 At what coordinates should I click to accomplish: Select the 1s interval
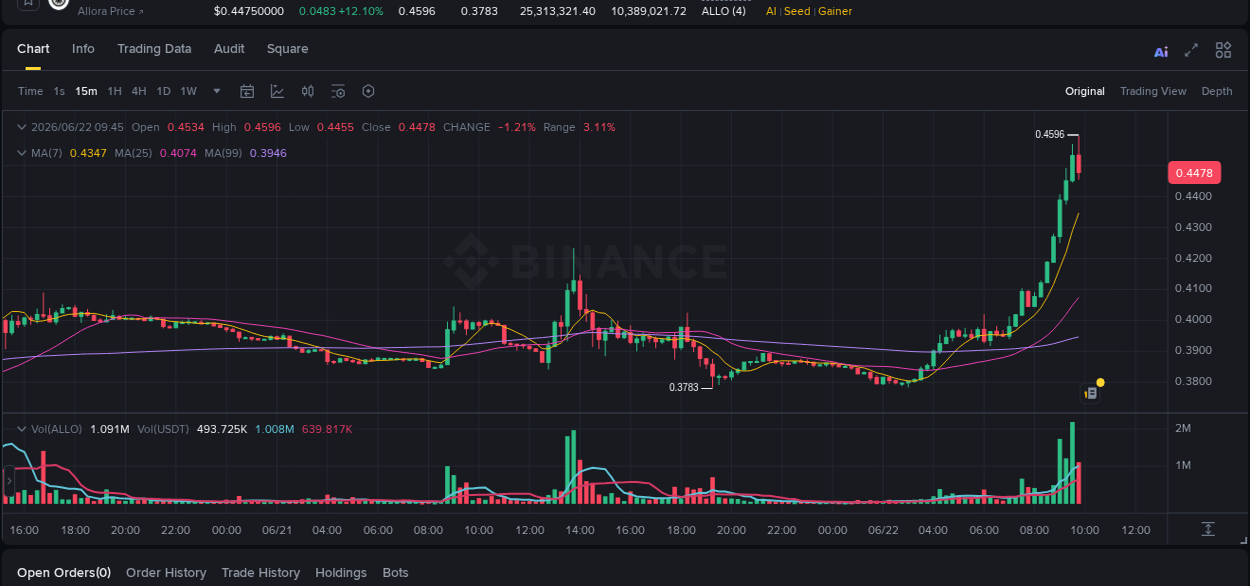click(59, 91)
